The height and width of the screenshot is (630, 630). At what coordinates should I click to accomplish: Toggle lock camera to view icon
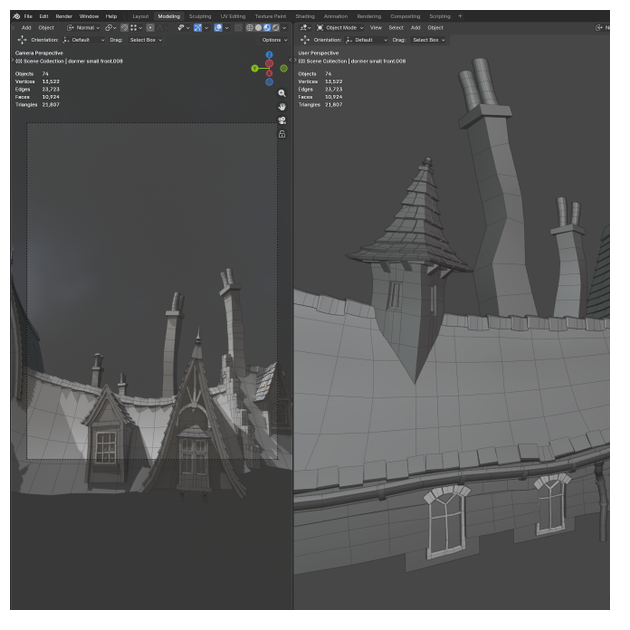[282, 134]
